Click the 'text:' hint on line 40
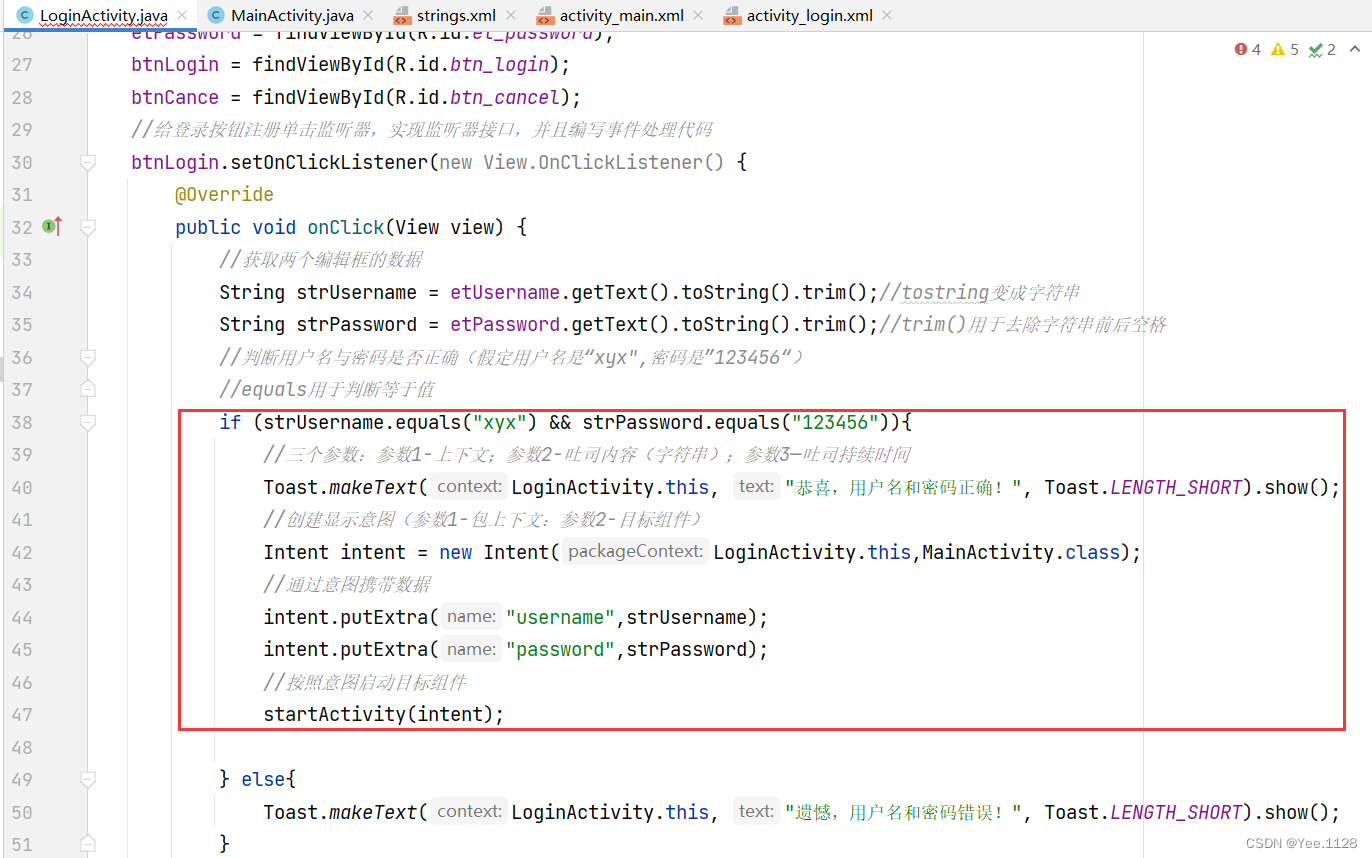The image size is (1372, 858). [x=757, y=486]
